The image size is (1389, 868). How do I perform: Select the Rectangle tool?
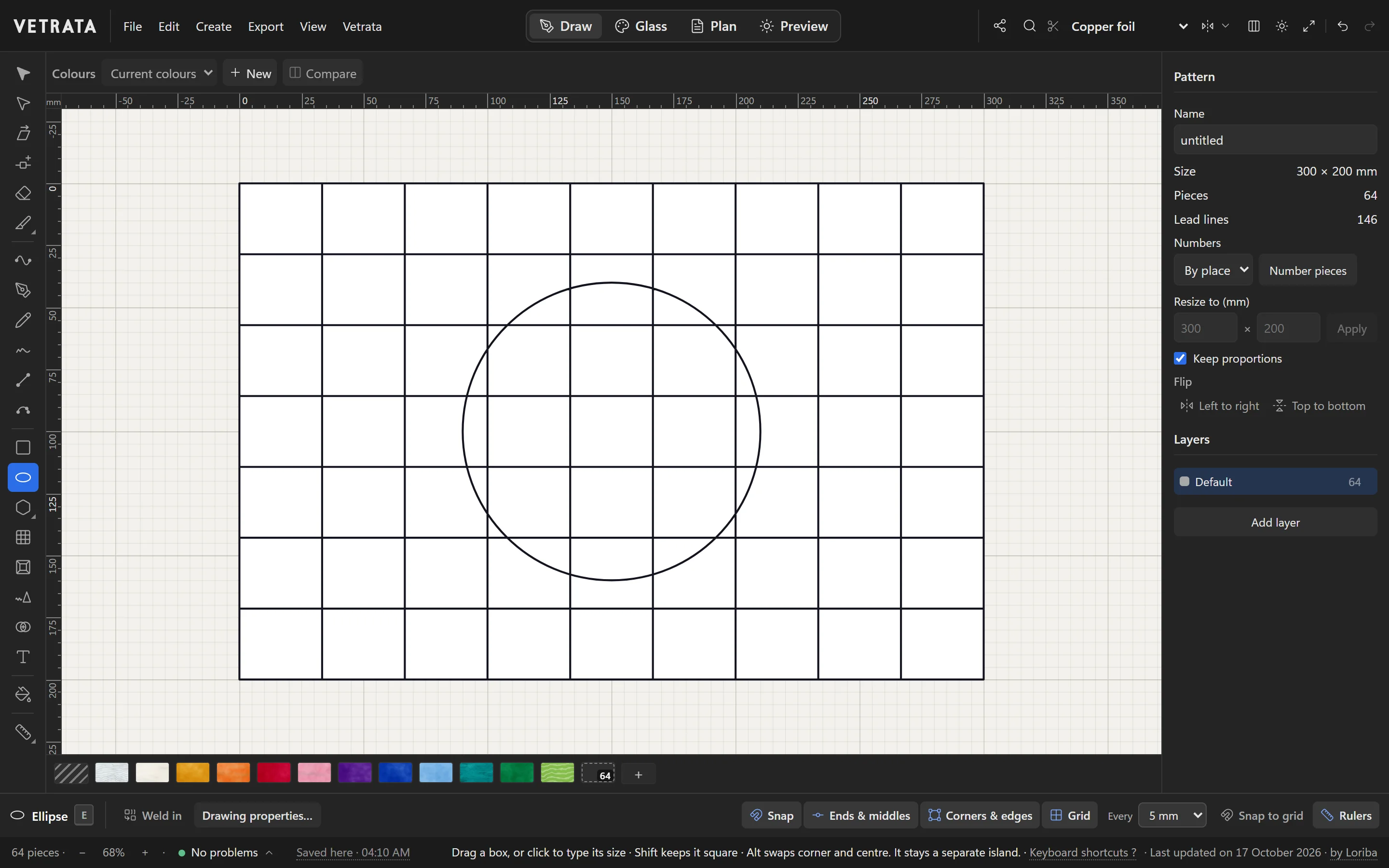click(x=23, y=447)
